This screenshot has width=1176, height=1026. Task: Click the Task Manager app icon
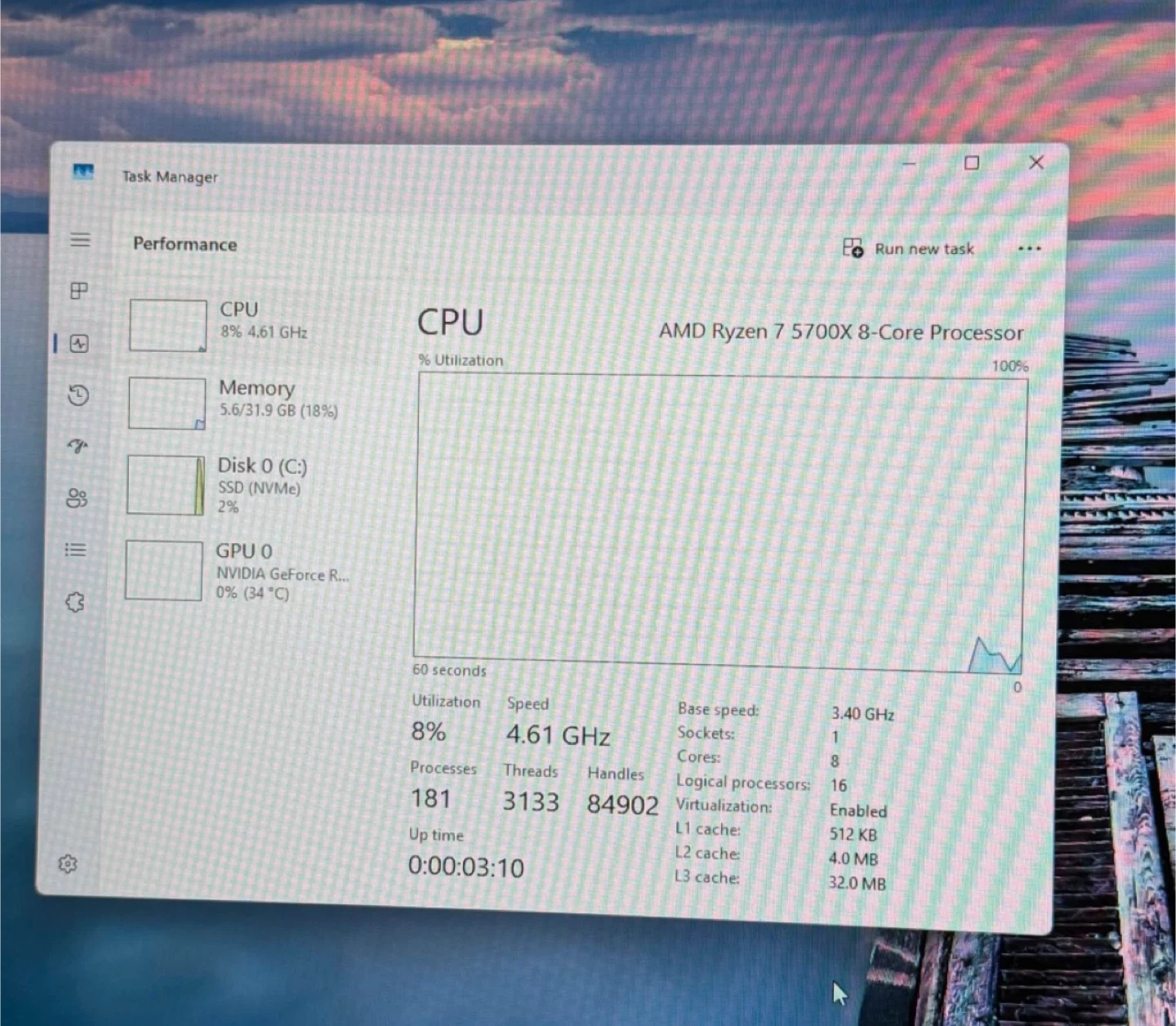(x=83, y=172)
